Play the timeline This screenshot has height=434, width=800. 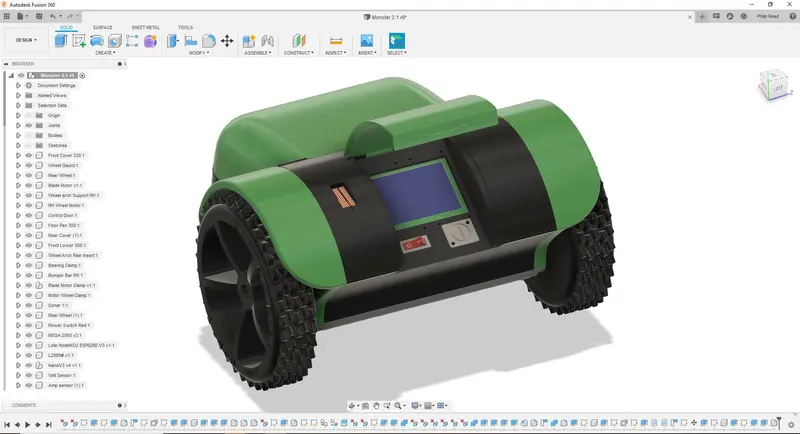[28, 424]
